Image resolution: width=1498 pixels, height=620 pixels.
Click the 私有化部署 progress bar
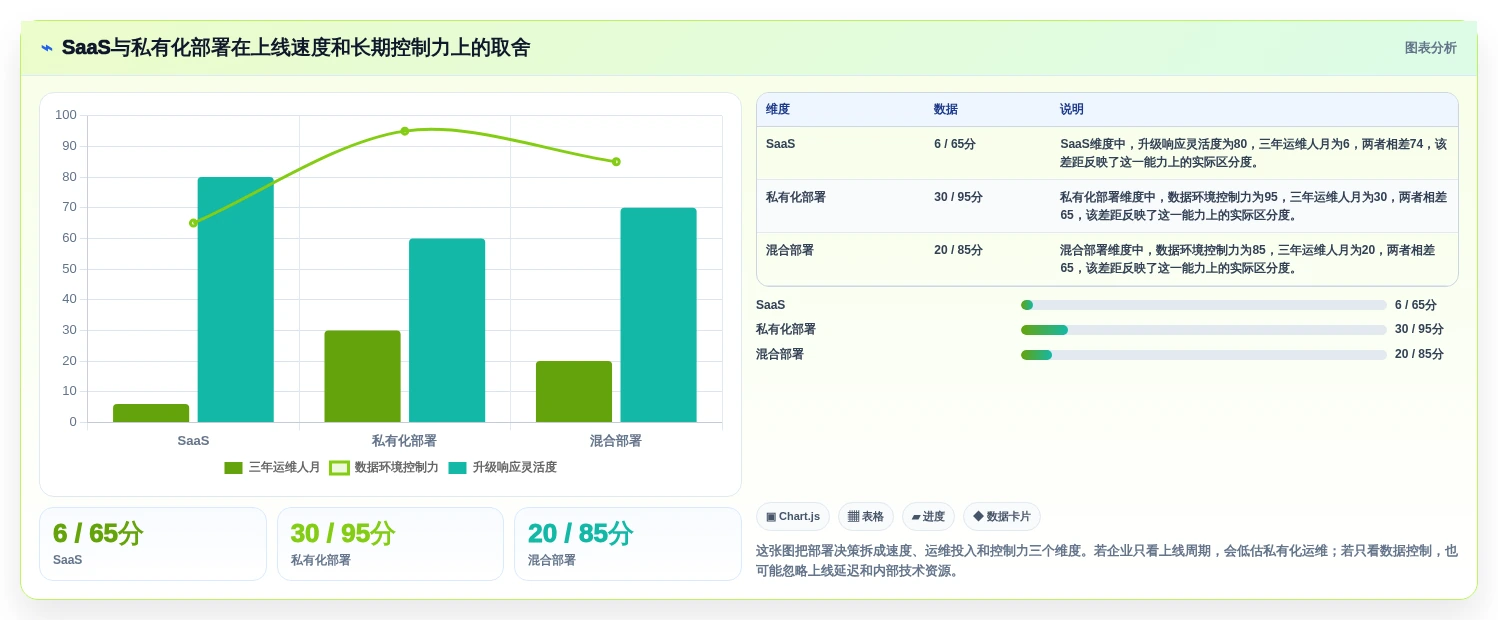click(x=1203, y=329)
